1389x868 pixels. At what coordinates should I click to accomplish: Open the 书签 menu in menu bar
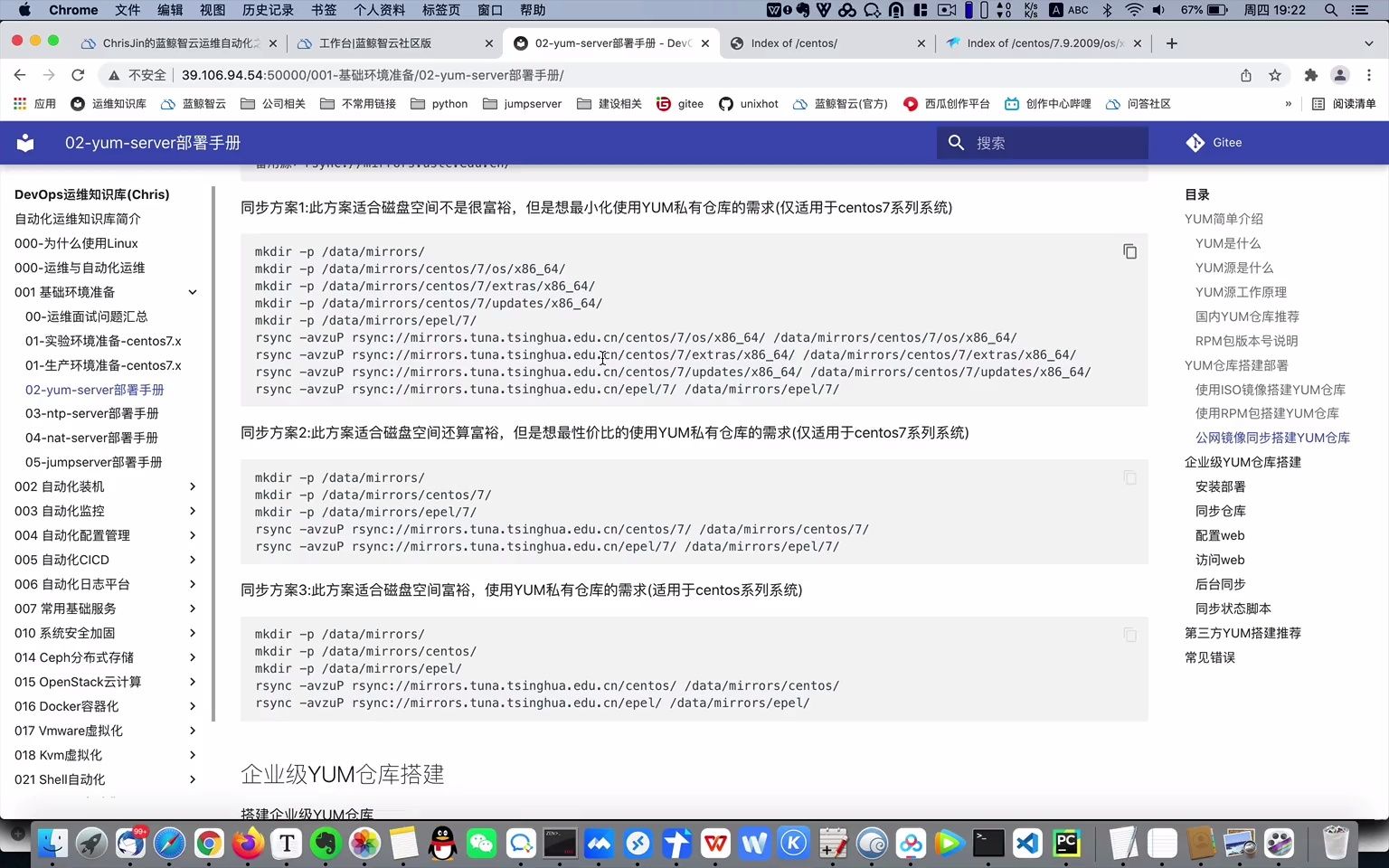pyautogui.click(x=324, y=10)
